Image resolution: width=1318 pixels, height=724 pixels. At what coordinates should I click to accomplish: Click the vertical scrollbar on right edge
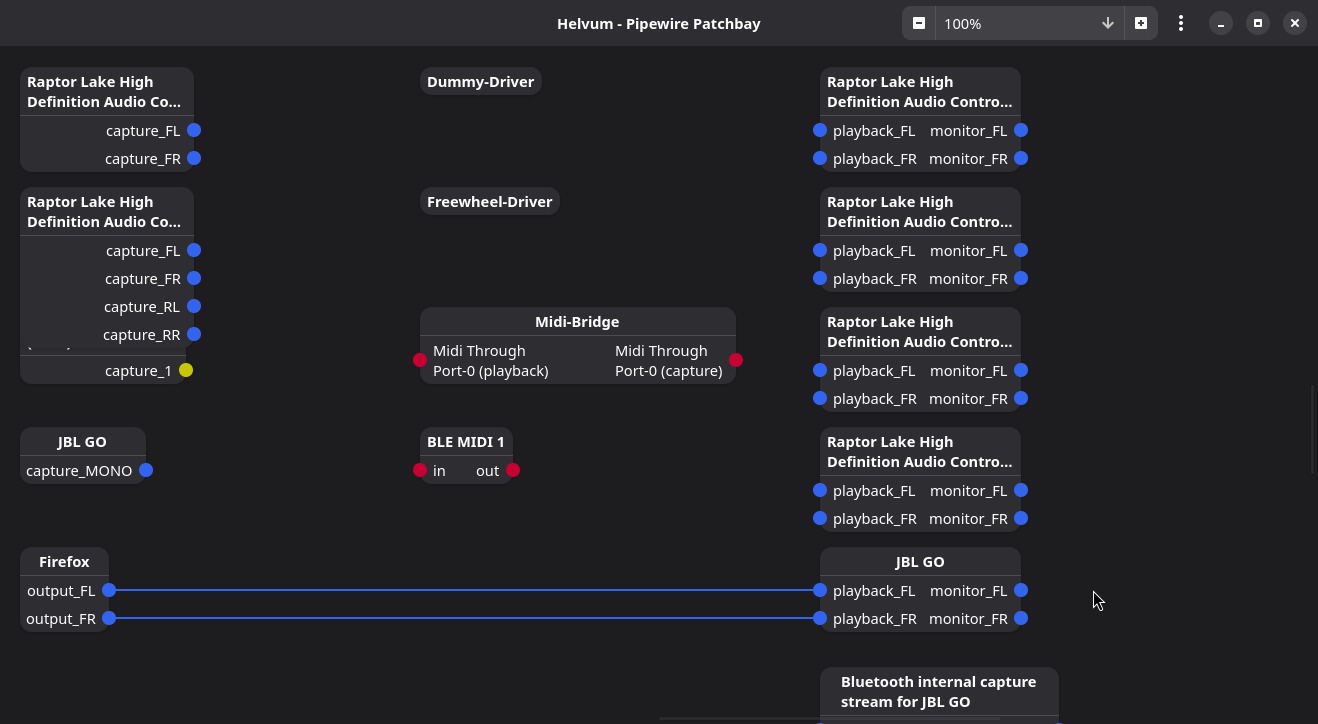click(1314, 430)
